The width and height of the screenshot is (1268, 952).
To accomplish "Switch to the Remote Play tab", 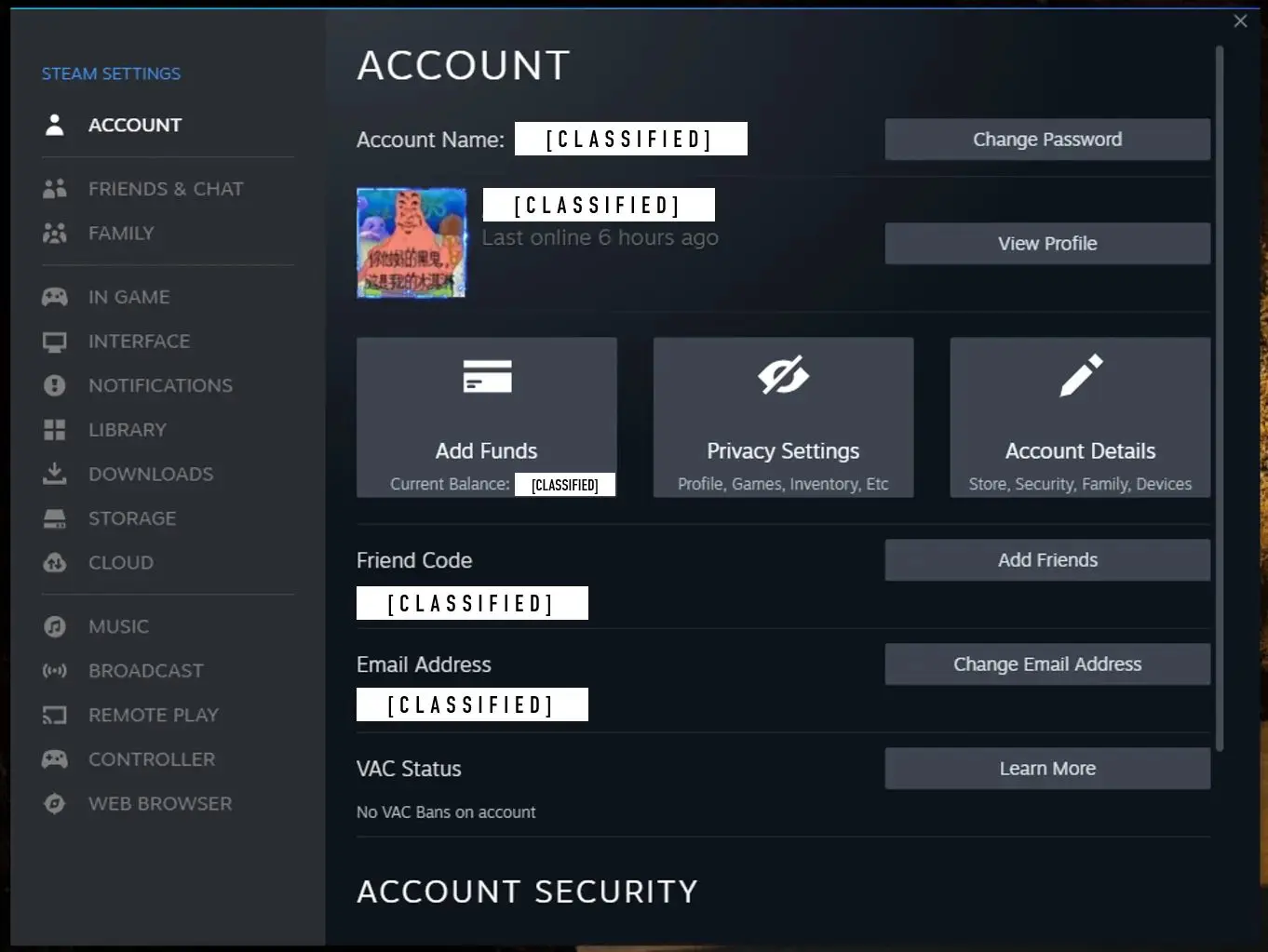I will 153,716.
